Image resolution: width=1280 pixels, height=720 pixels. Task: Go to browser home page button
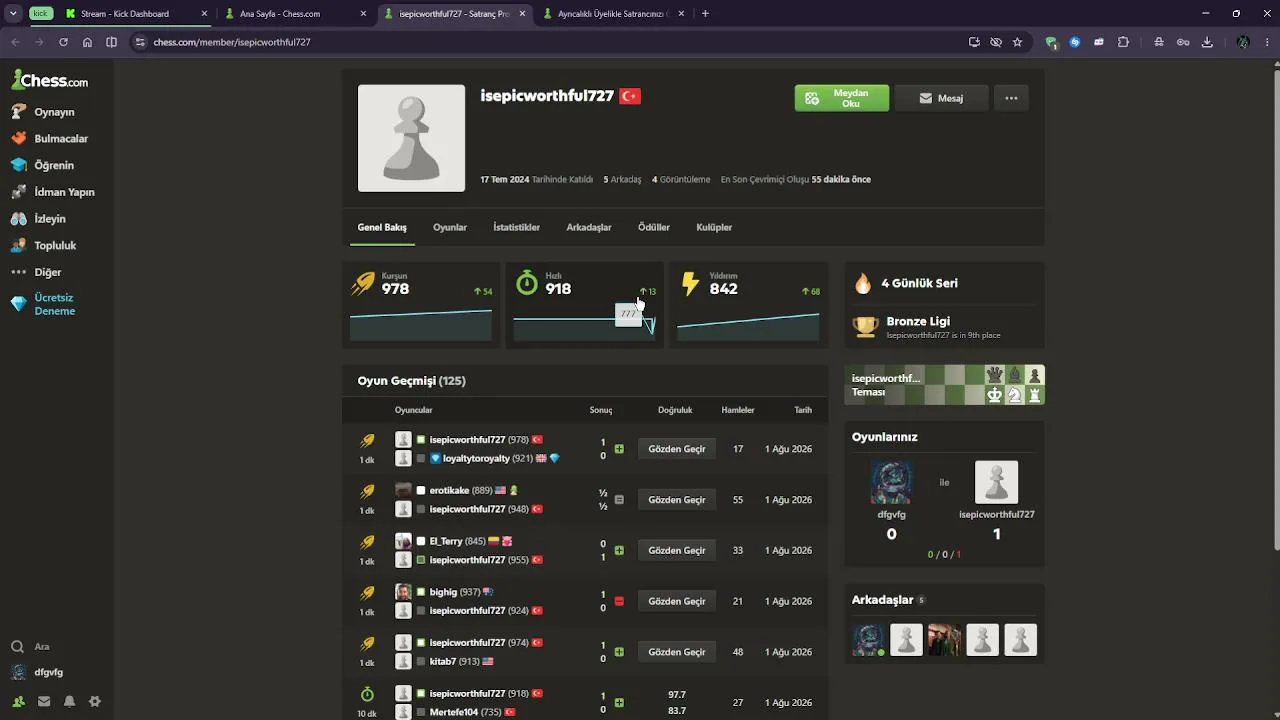[x=87, y=42]
